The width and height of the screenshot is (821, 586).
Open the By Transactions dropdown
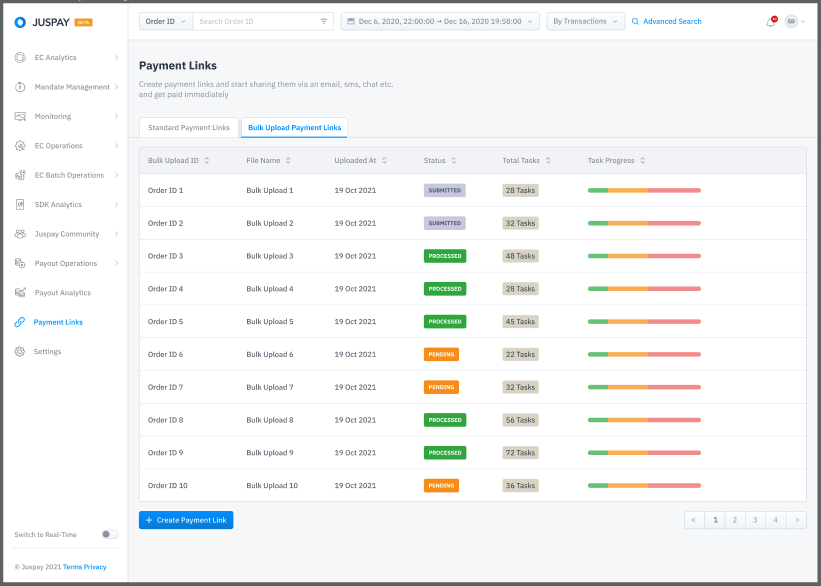585,21
